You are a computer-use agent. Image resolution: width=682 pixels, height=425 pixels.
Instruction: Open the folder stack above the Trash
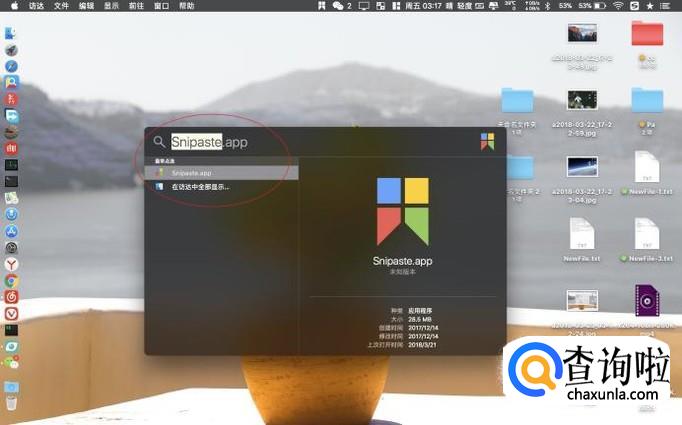11,386
